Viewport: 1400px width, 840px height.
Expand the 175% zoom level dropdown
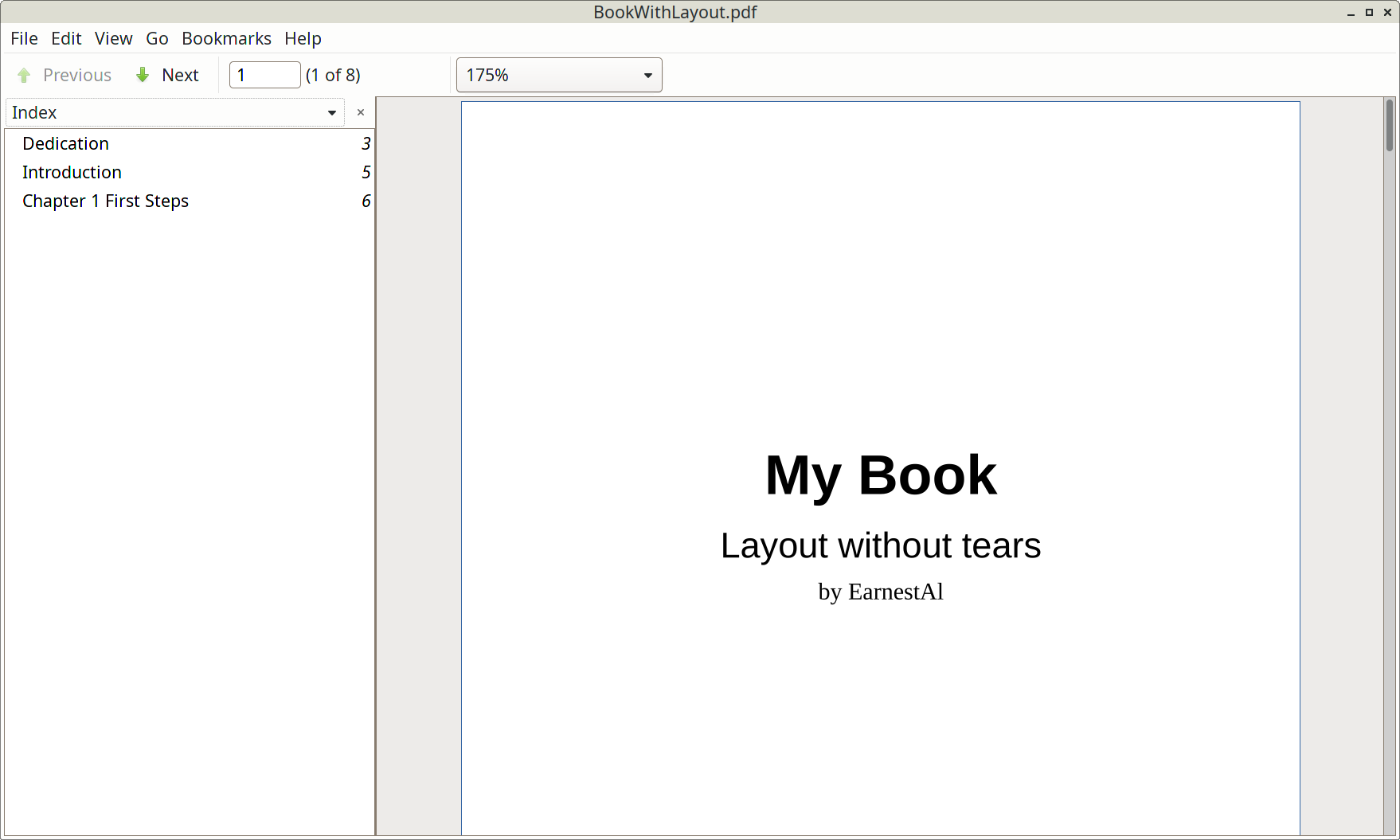559,75
